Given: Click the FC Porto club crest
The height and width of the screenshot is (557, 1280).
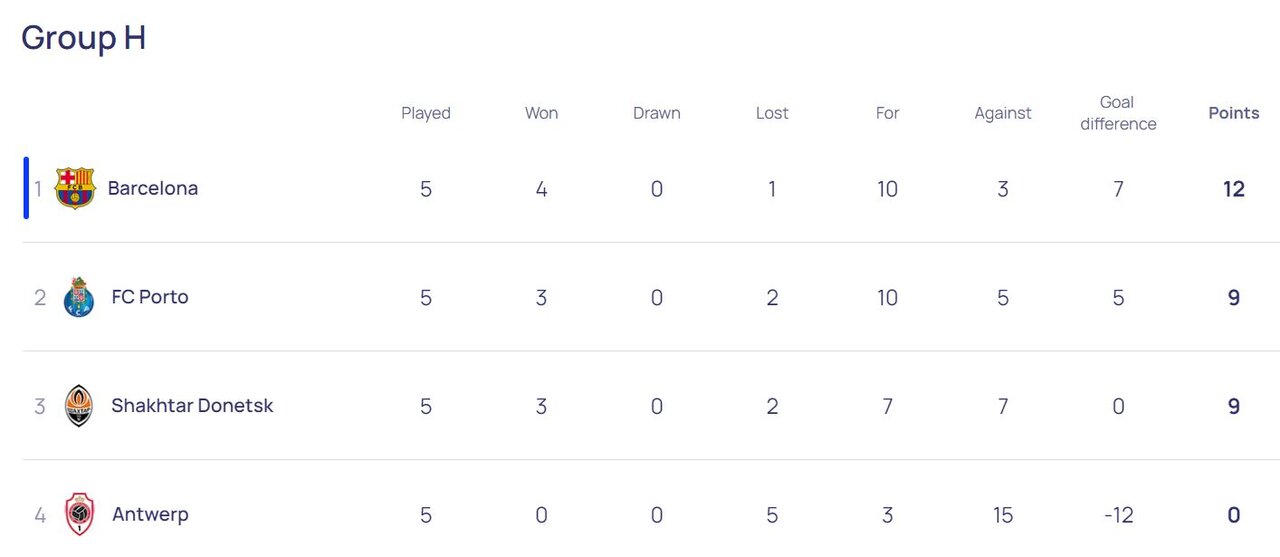Looking at the screenshot, I should click(78, 297).
